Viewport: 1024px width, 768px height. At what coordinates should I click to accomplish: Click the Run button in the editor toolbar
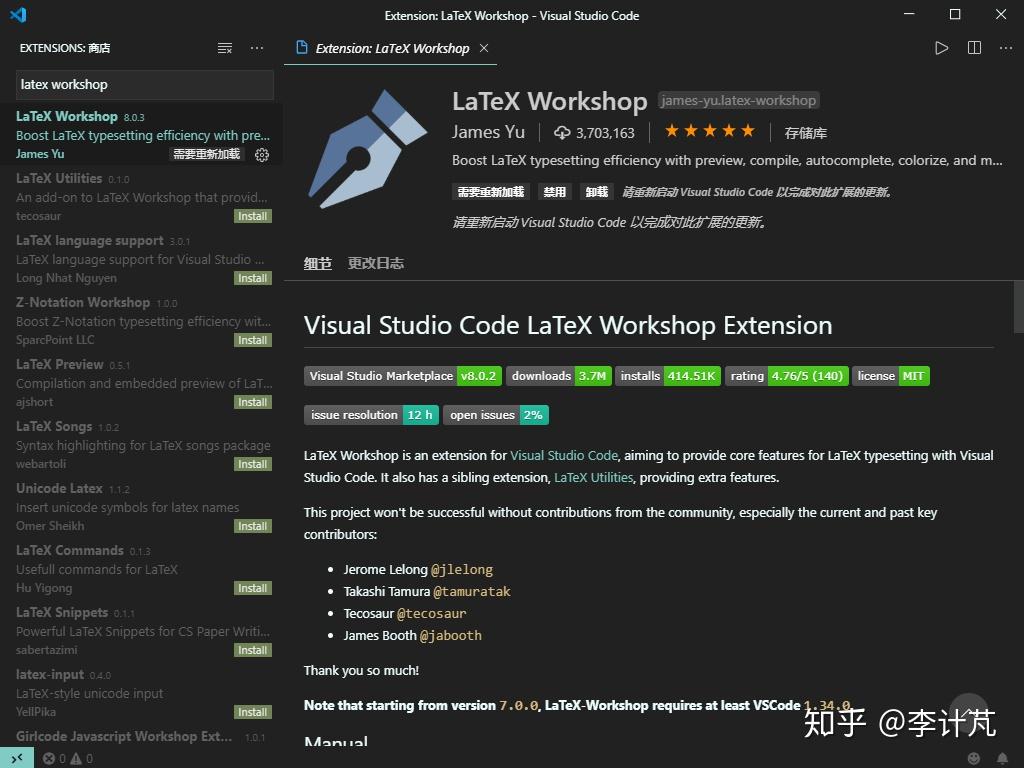pos(941,47)
